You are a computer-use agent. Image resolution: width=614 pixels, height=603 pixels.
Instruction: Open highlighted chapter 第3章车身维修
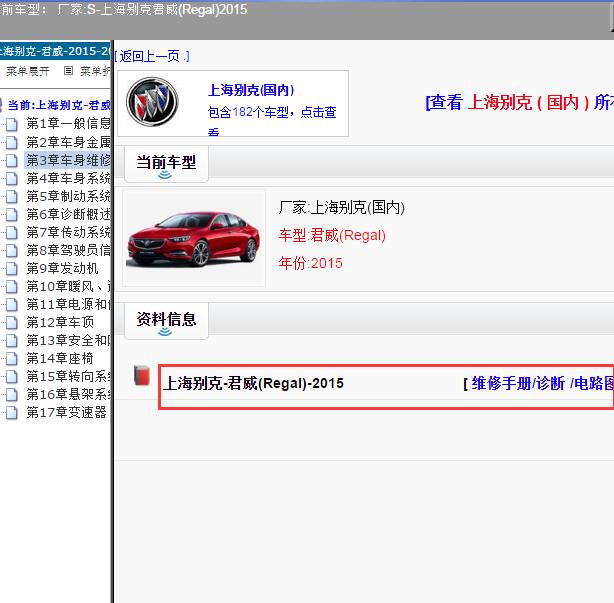pos(68,161)
